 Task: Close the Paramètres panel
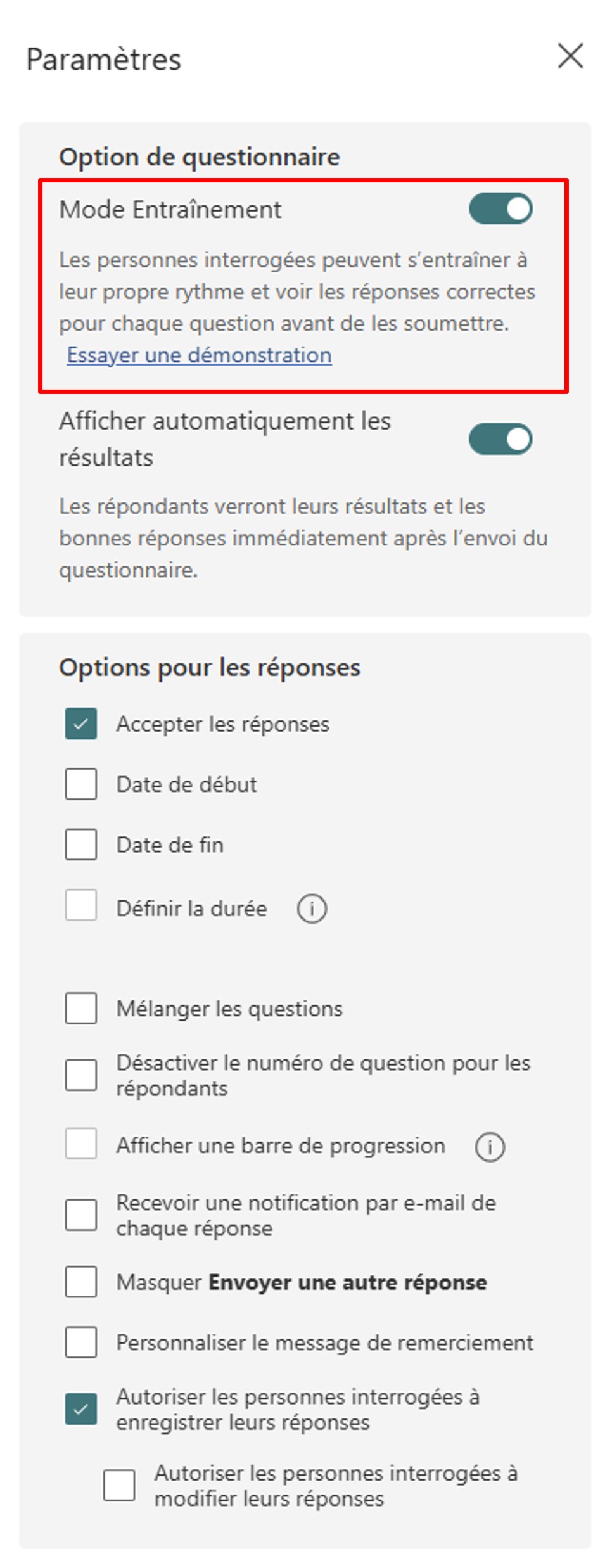coord(570,56)
